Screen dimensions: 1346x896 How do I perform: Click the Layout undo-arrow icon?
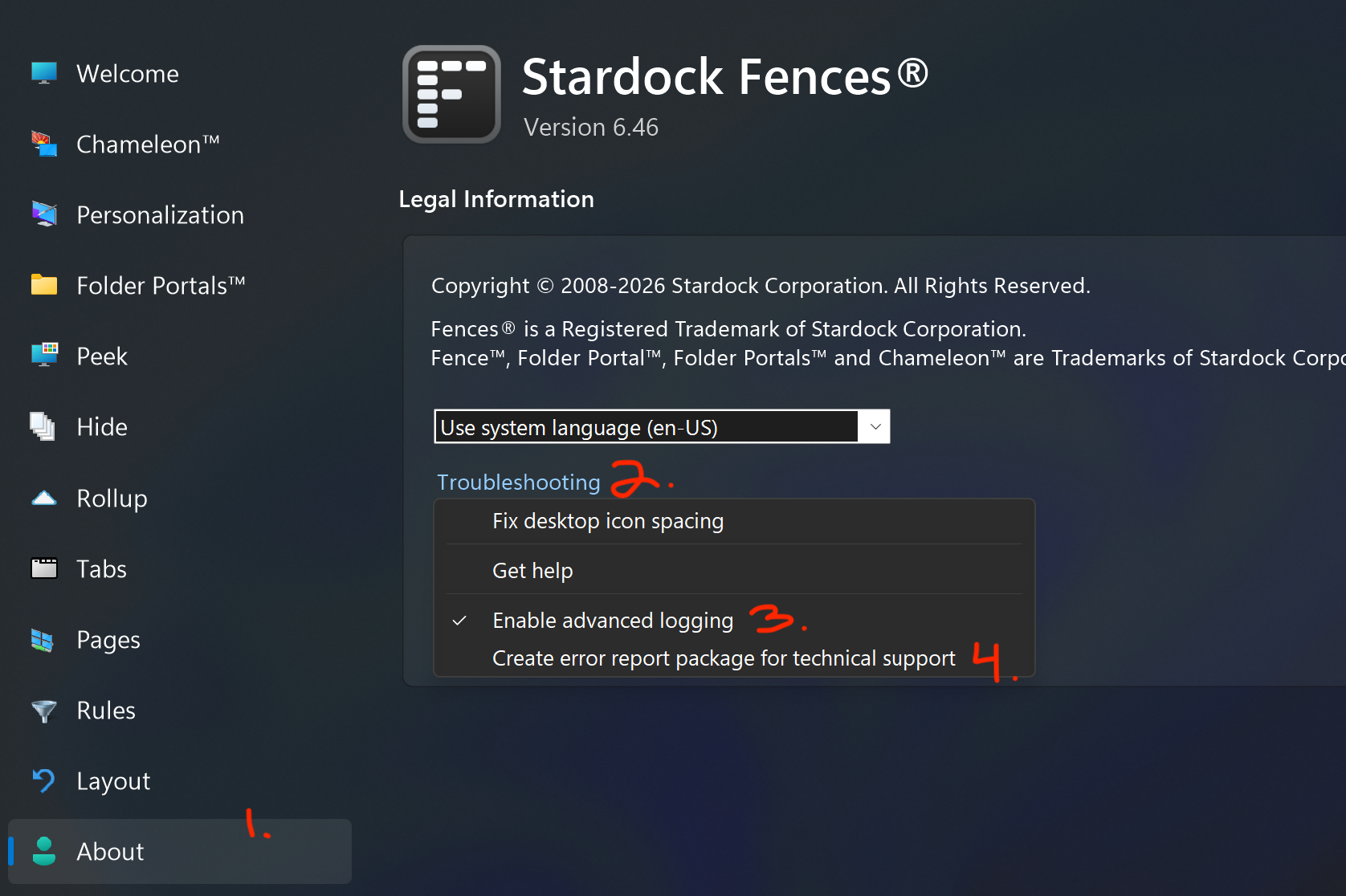coord(44,780)
